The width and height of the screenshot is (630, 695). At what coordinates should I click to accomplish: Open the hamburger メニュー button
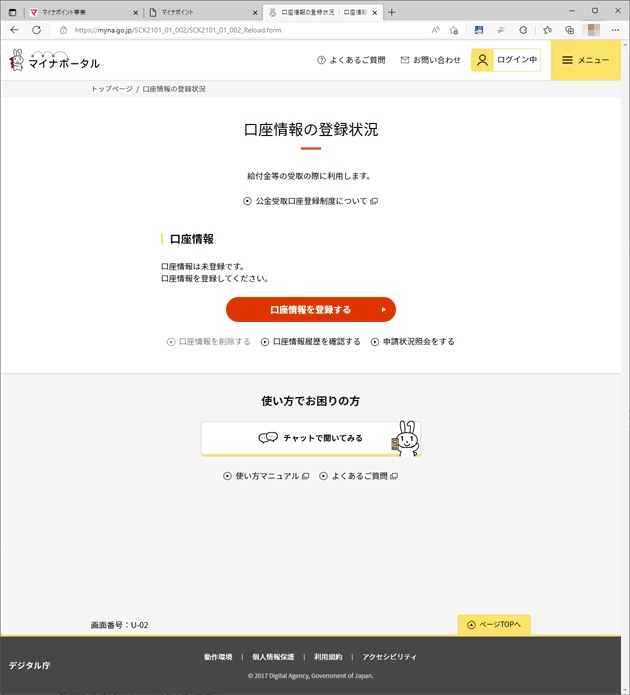pyautogui.click(x=586, y=60)
